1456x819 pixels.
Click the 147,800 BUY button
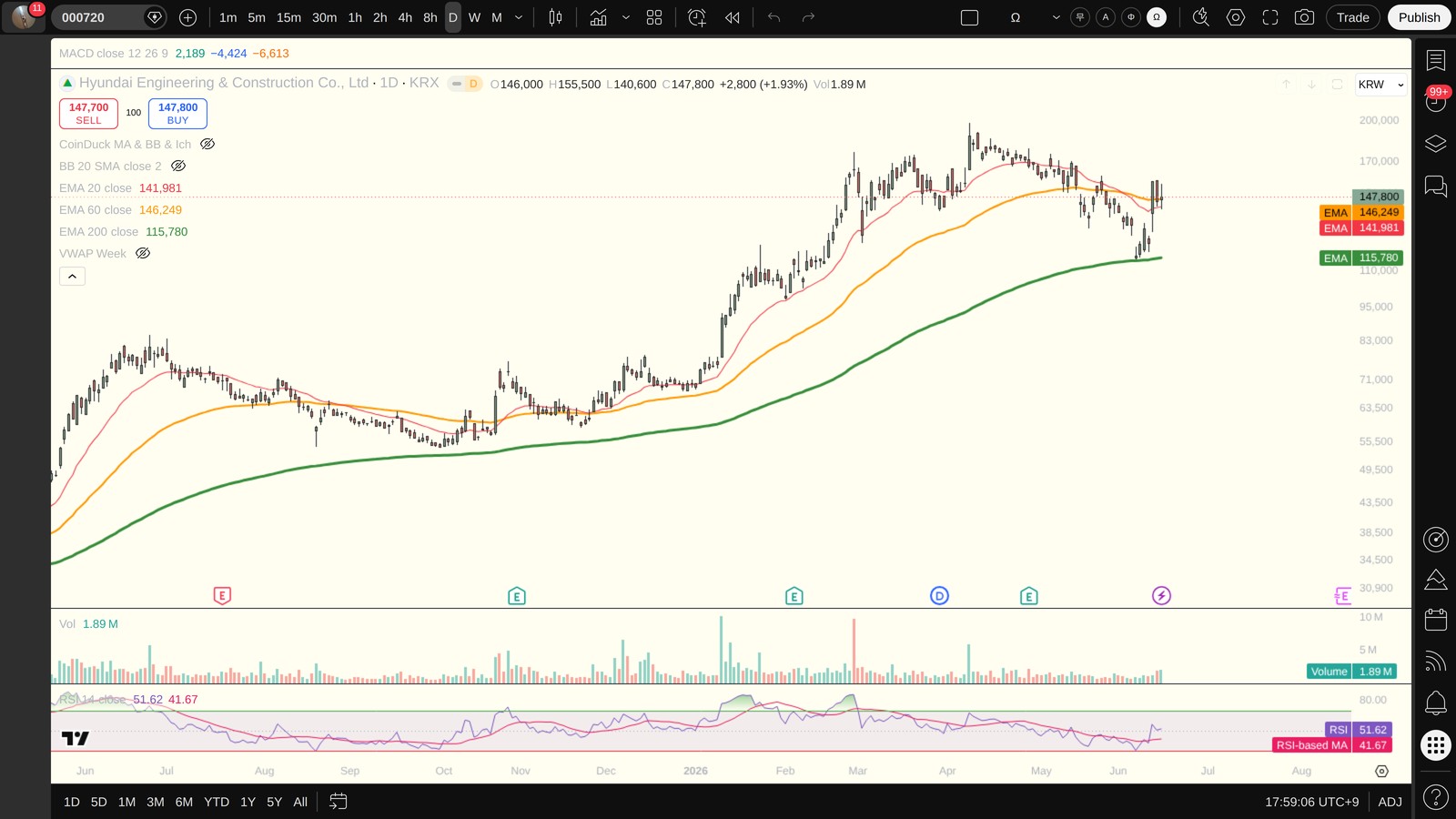pos(177,114)
